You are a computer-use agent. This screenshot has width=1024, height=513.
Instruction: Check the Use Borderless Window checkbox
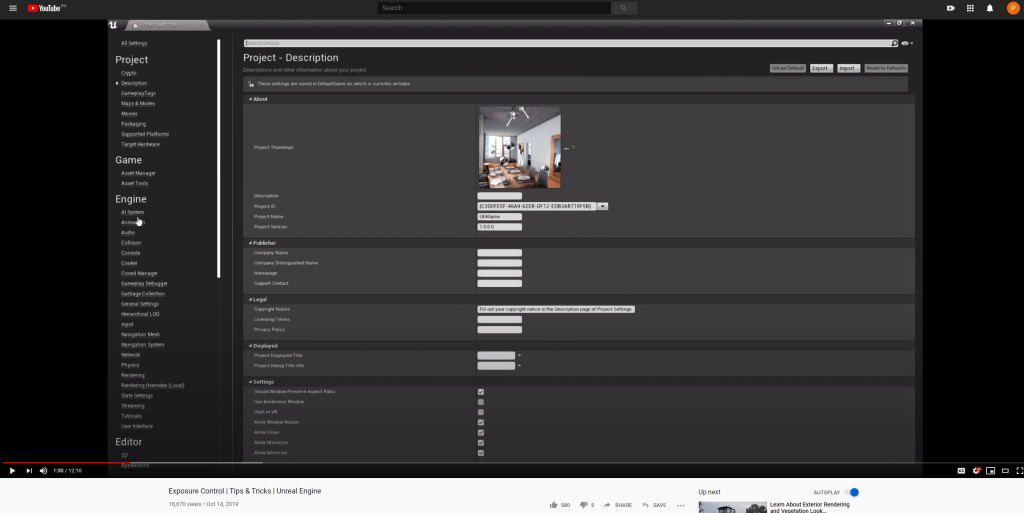481,402
